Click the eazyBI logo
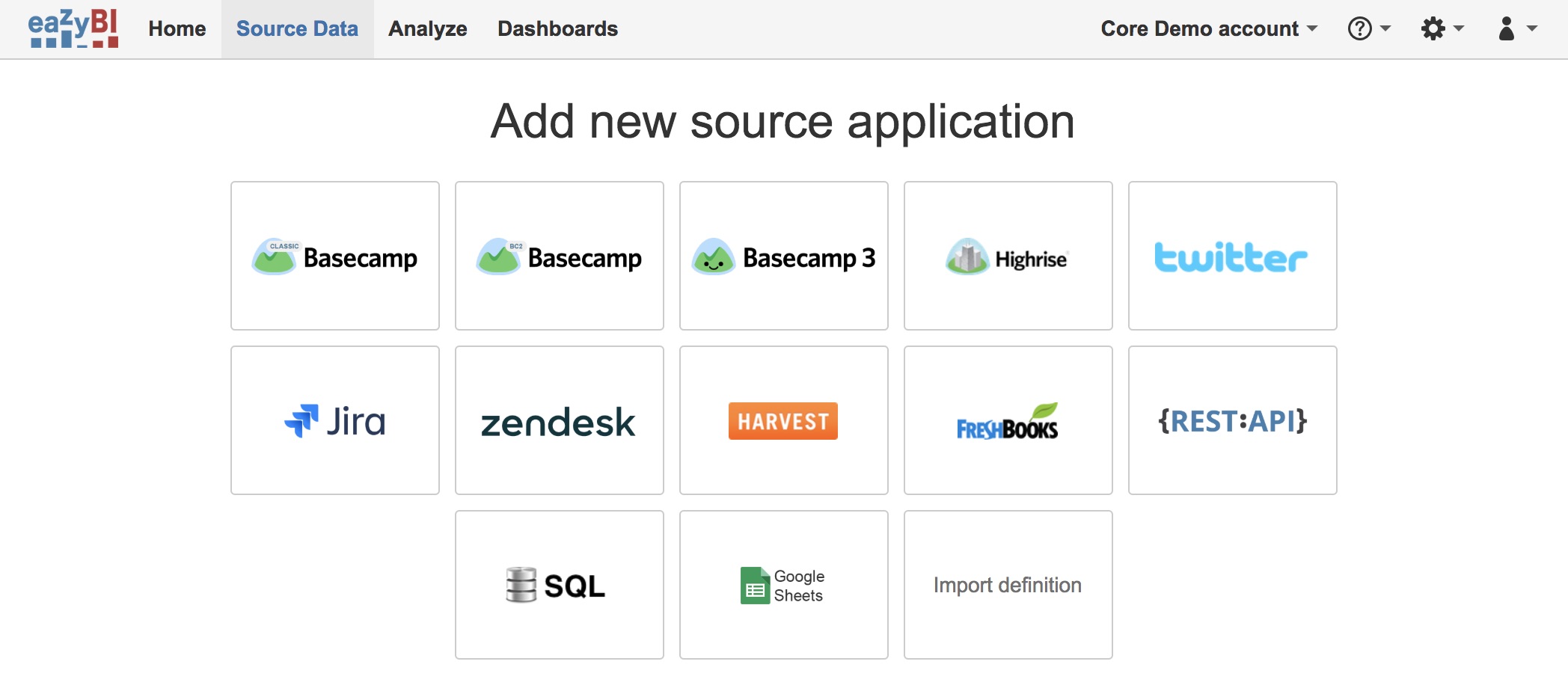Image resolution: width=1568 pixels, height=694 pixels. 73,28
